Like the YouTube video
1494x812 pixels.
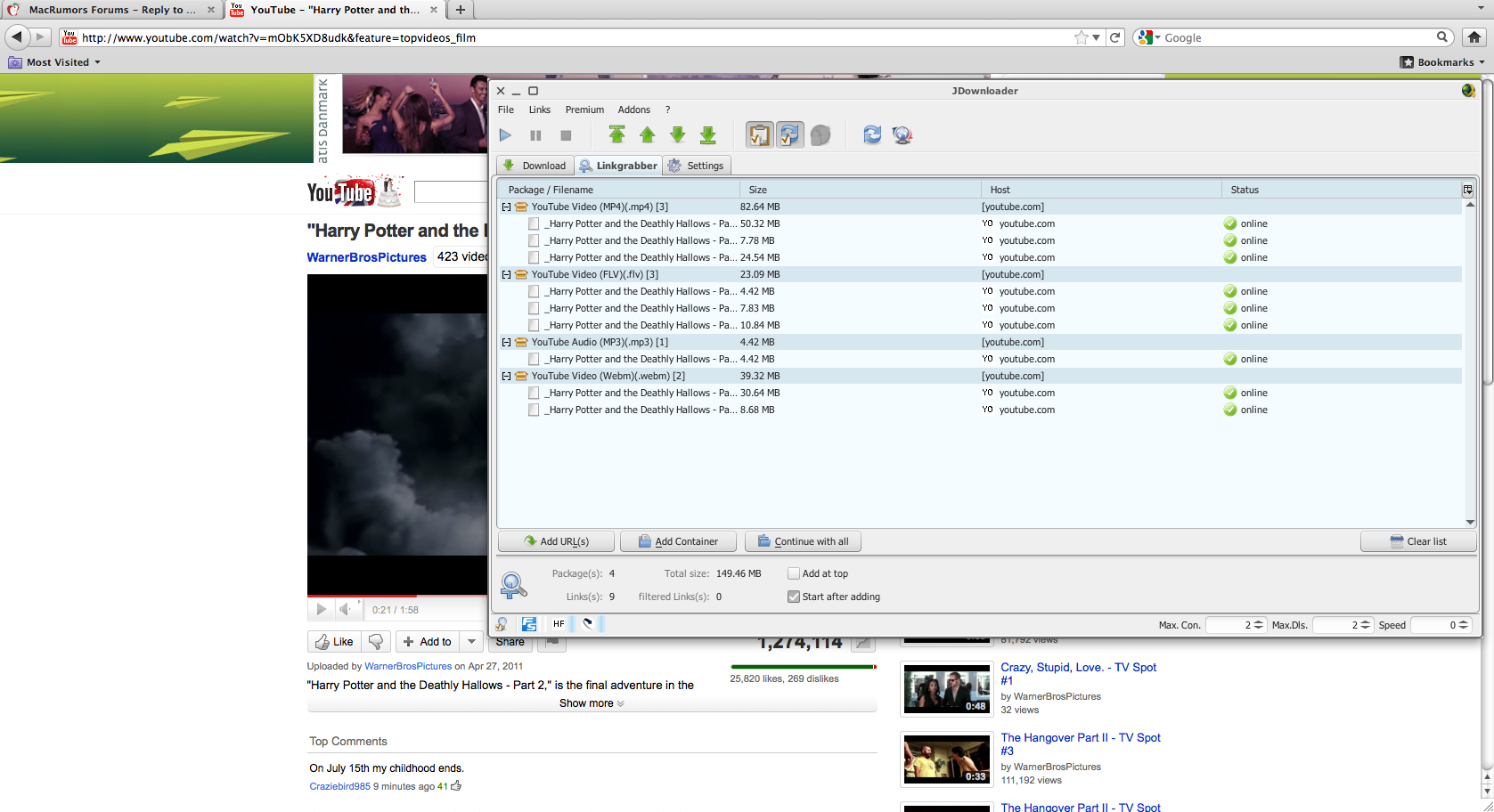[x=334, y=642]
